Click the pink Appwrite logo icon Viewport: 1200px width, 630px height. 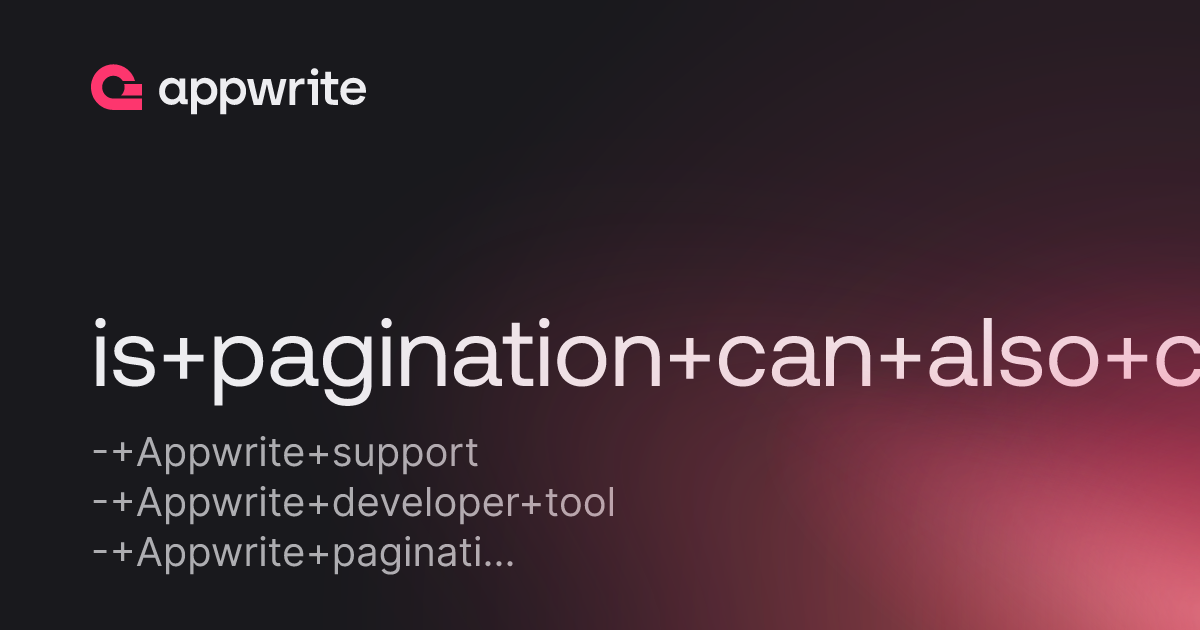[116, 88]
